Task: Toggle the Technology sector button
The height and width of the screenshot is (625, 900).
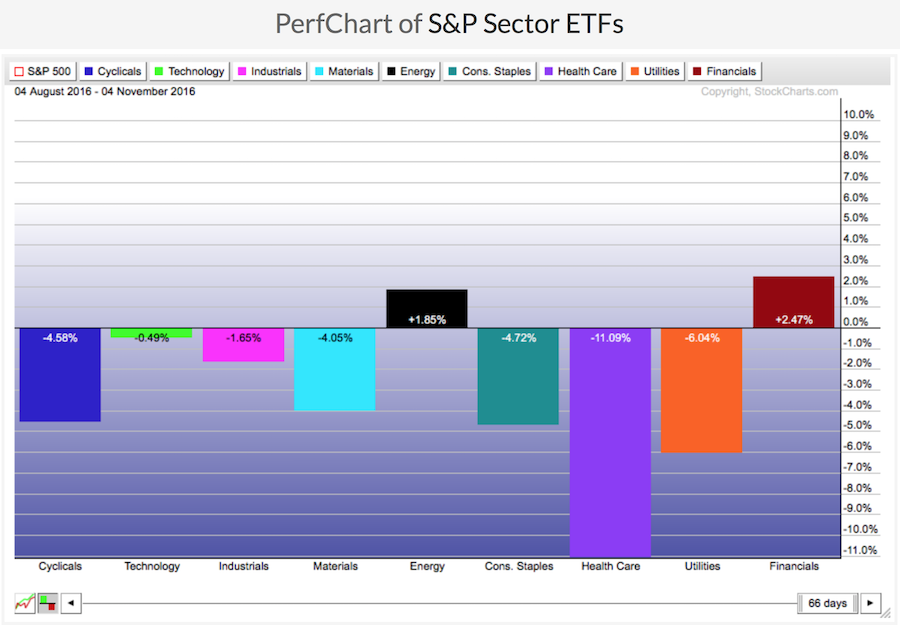Action: coord(189,71)
